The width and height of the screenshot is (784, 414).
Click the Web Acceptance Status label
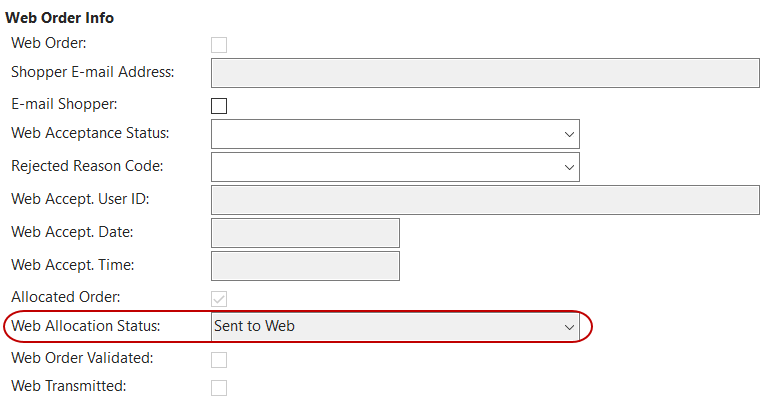click(90, 133)
